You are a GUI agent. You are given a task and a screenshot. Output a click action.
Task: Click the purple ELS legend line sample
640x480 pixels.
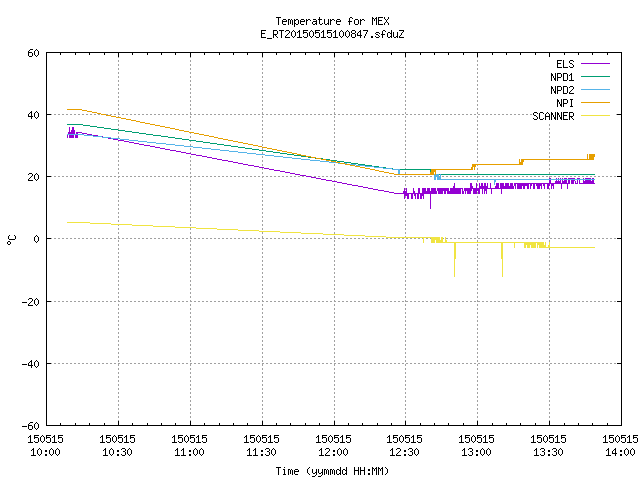point(595,64)
